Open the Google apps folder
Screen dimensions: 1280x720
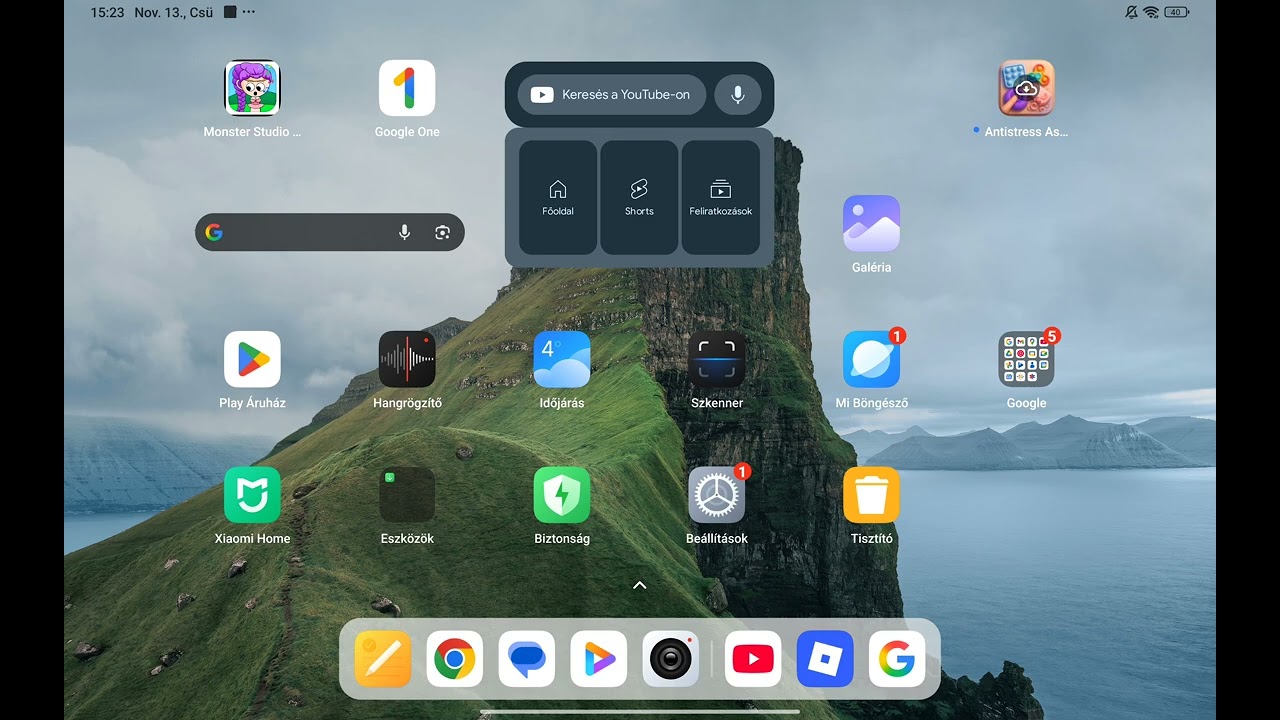coord(1026,359)
